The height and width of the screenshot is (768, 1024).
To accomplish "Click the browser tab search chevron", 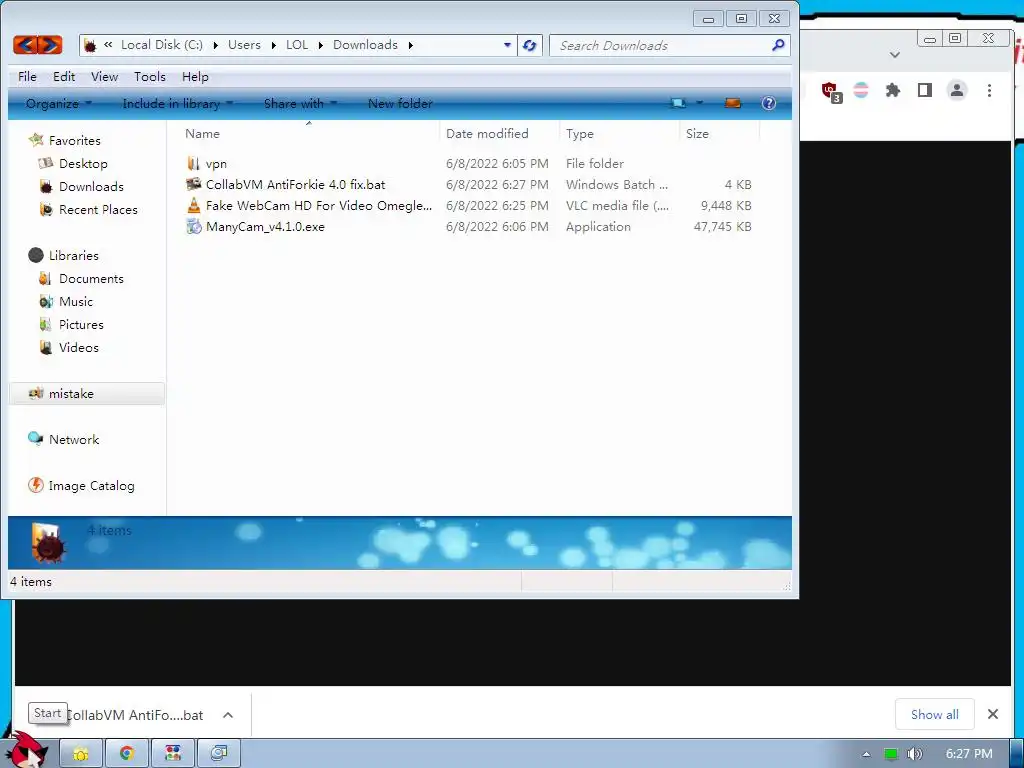I will click(x=895, y=55).
